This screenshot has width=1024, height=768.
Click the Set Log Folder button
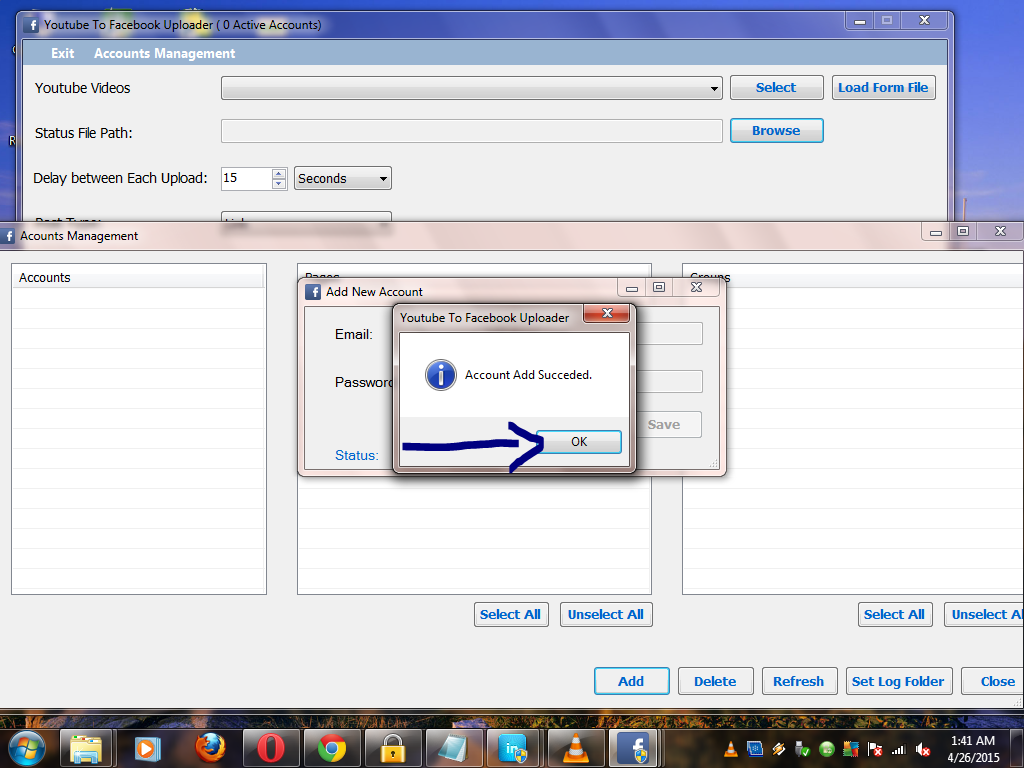(899, 681)
